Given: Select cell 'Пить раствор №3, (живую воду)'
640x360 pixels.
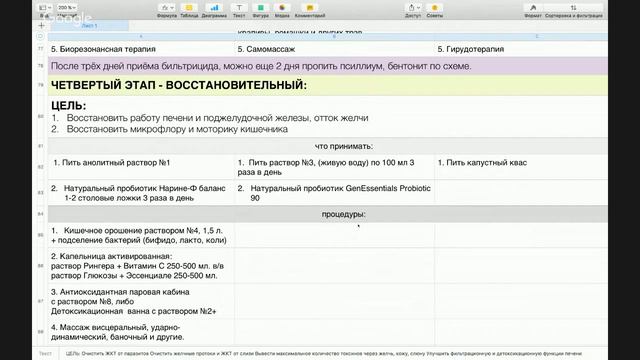Looking at the screenshot, I should click(x=334, y=167).
